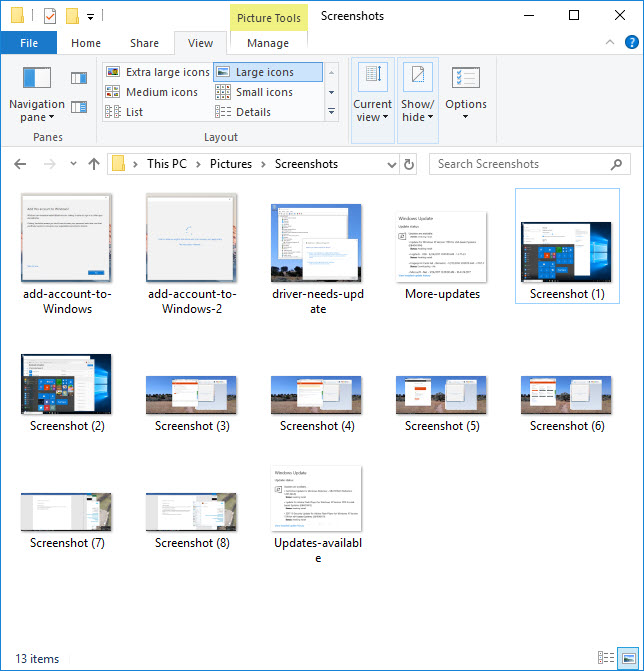Collapse the ribbon with the chevron
Image resolution: width=644 pixels, height=671 pixels.
[x=610, y=42]
